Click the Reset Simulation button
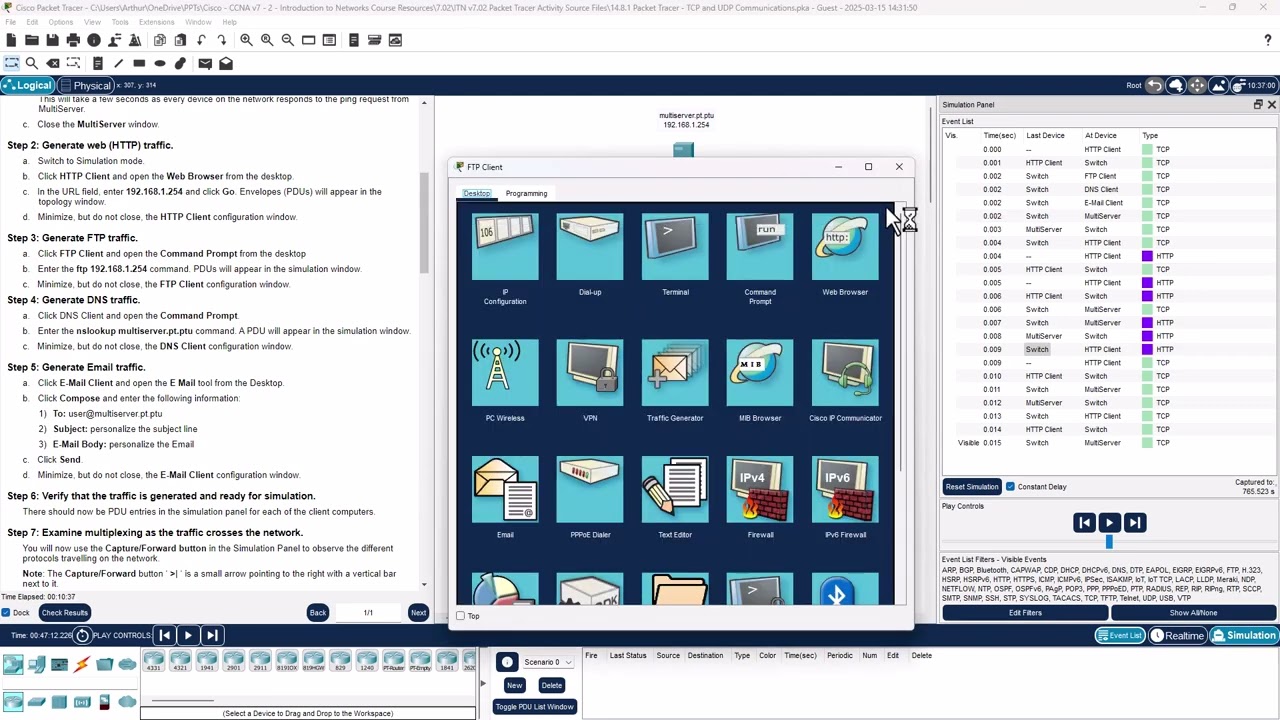Viewport: 1280px width, 720px height. pyautogui.click(x=972, y=487)
